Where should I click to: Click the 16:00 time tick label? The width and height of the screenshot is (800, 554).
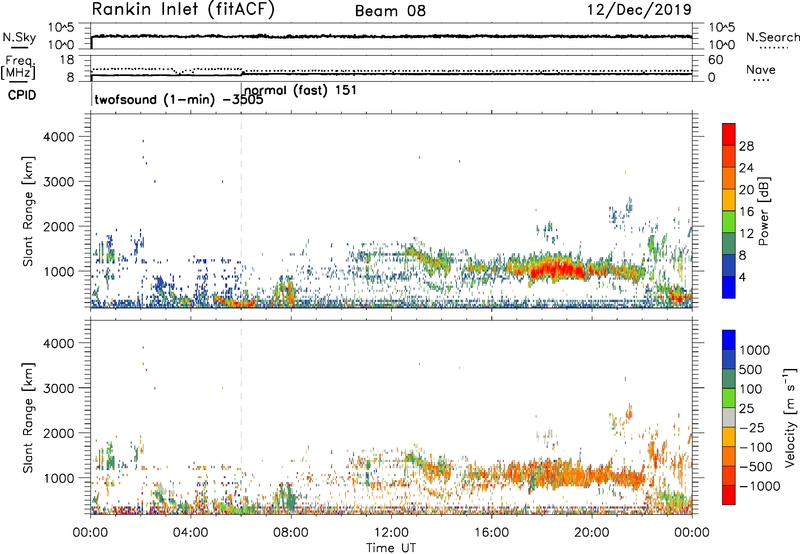click(491, 533)
